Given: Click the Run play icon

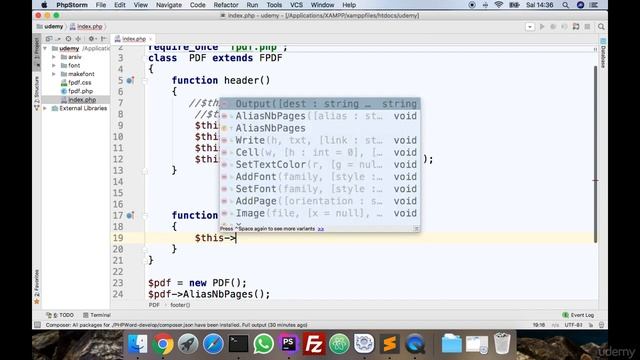Looking at the screenshot, I should 542,27.
